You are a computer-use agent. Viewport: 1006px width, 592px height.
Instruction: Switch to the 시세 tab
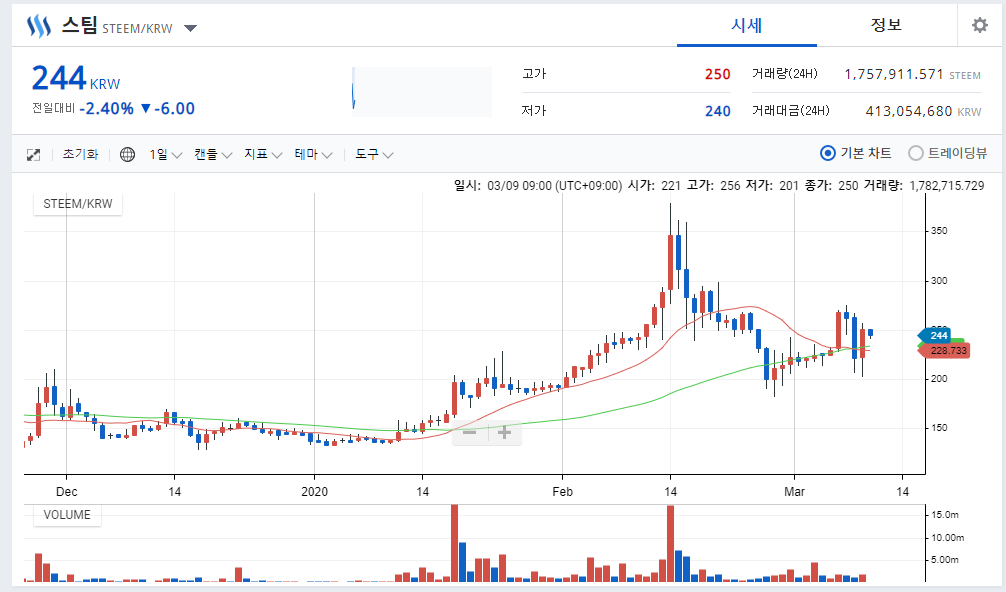pyautogui.click(x=747, y=25)
